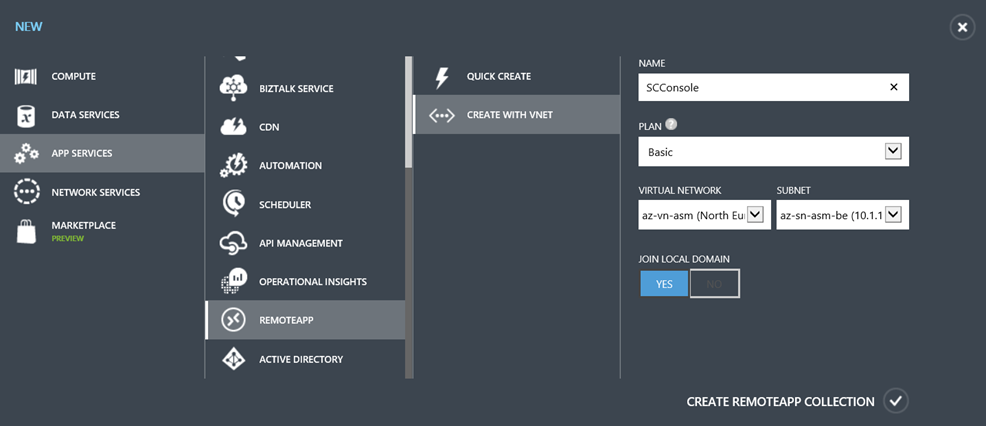Click the CDN cloud lightning icon

[x=233, y=127]
